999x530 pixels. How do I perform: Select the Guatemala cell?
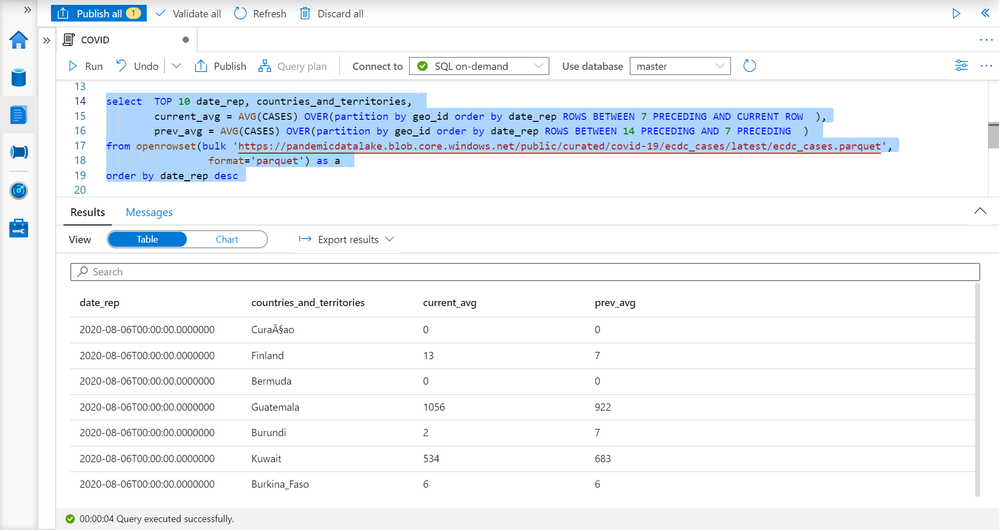(x=275, y=407)
